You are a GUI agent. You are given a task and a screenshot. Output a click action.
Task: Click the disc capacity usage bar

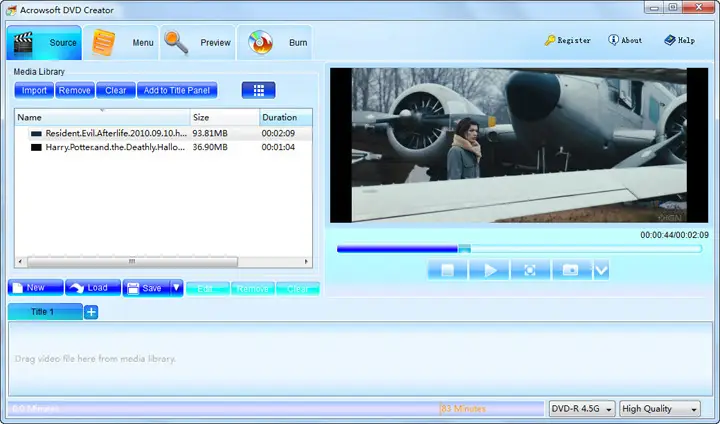point(276,408)
